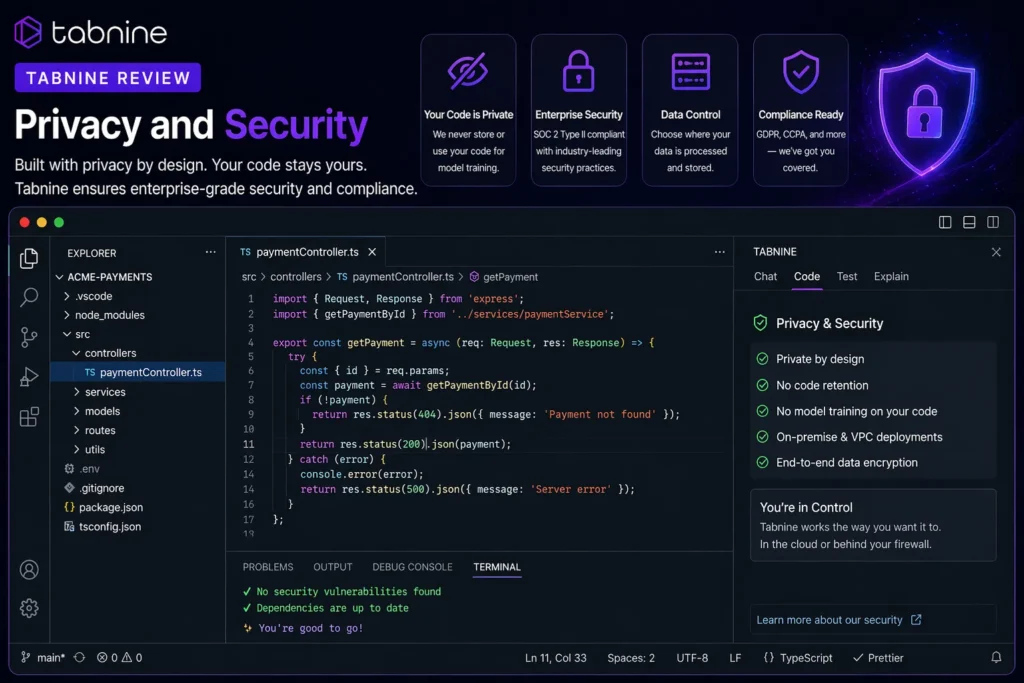Select the TERMINAL panel tab
Viewport: 1024px width, 683px height.
coord(497,567)
